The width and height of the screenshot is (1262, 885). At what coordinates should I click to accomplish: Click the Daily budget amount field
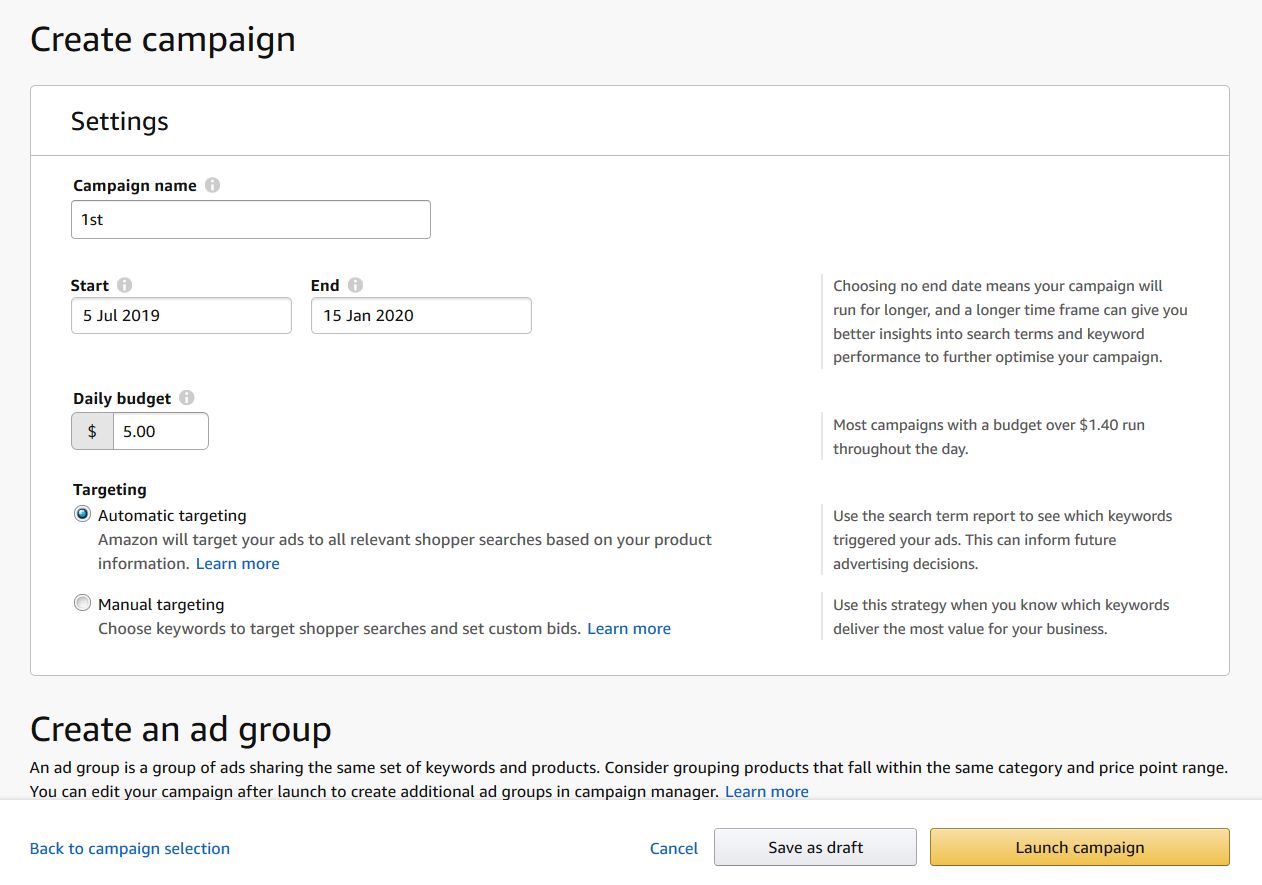click(160, 431)
